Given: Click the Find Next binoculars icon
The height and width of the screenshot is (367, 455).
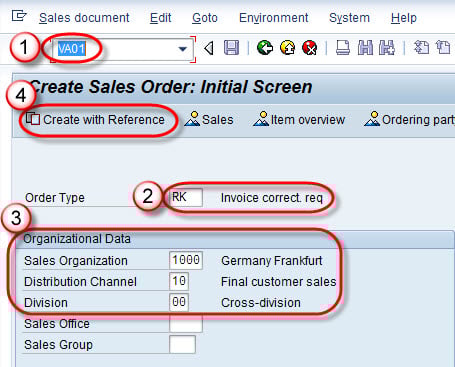Looking at the screenshot, I should pos(387,48).
